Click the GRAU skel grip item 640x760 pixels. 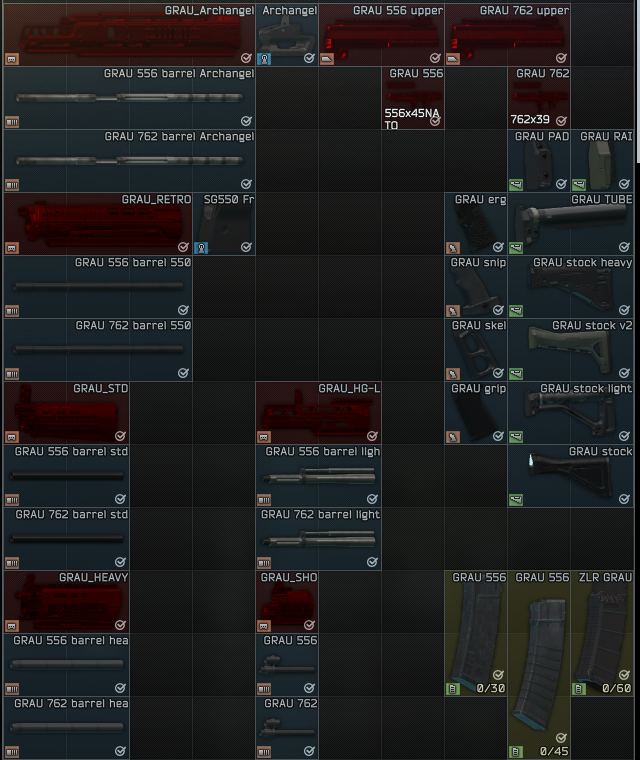(477, 350)
